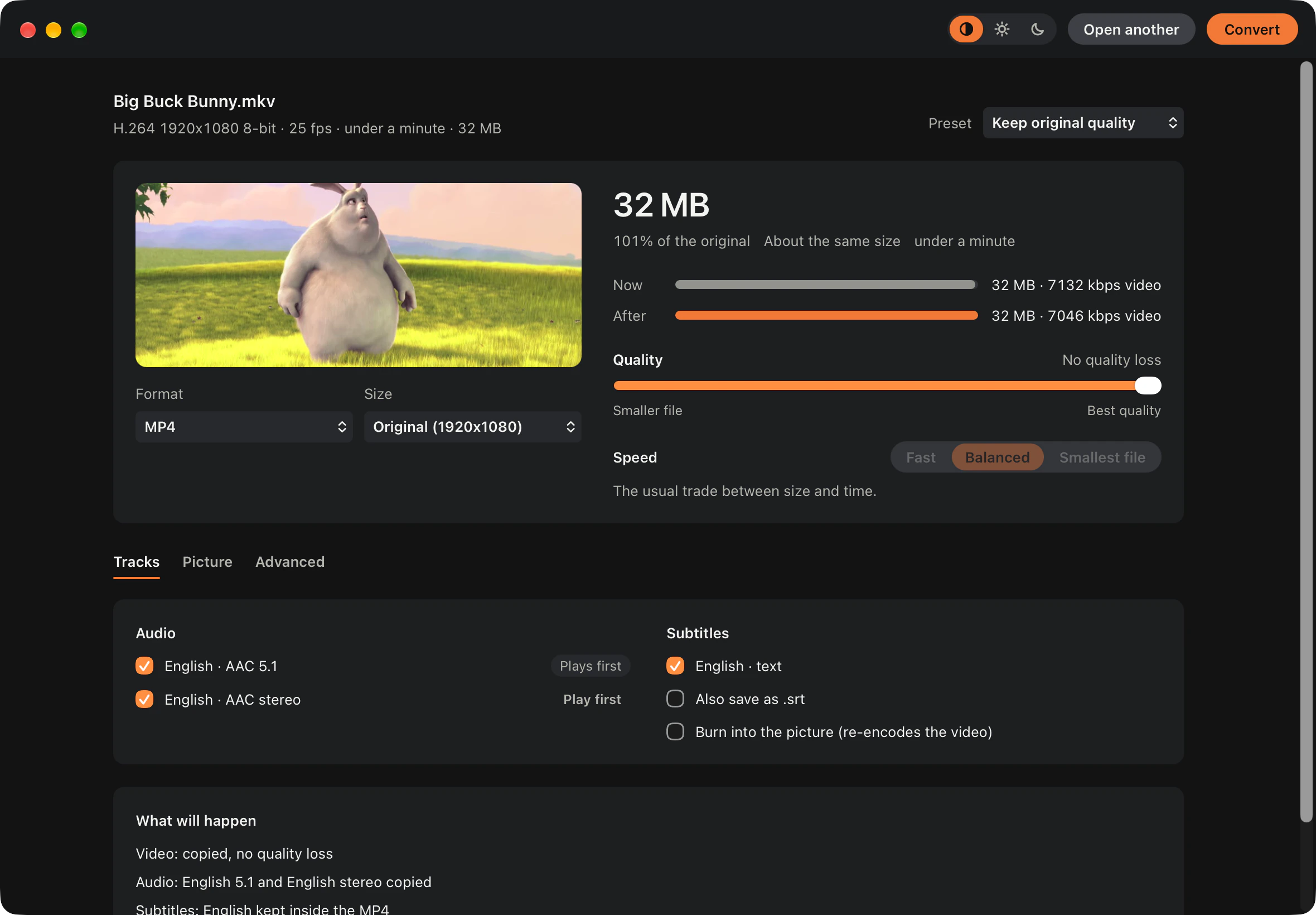Viewport: 1316px width, 915px height.
Task: Select the auto theme half-circle icon
Action: click(966, 29)
